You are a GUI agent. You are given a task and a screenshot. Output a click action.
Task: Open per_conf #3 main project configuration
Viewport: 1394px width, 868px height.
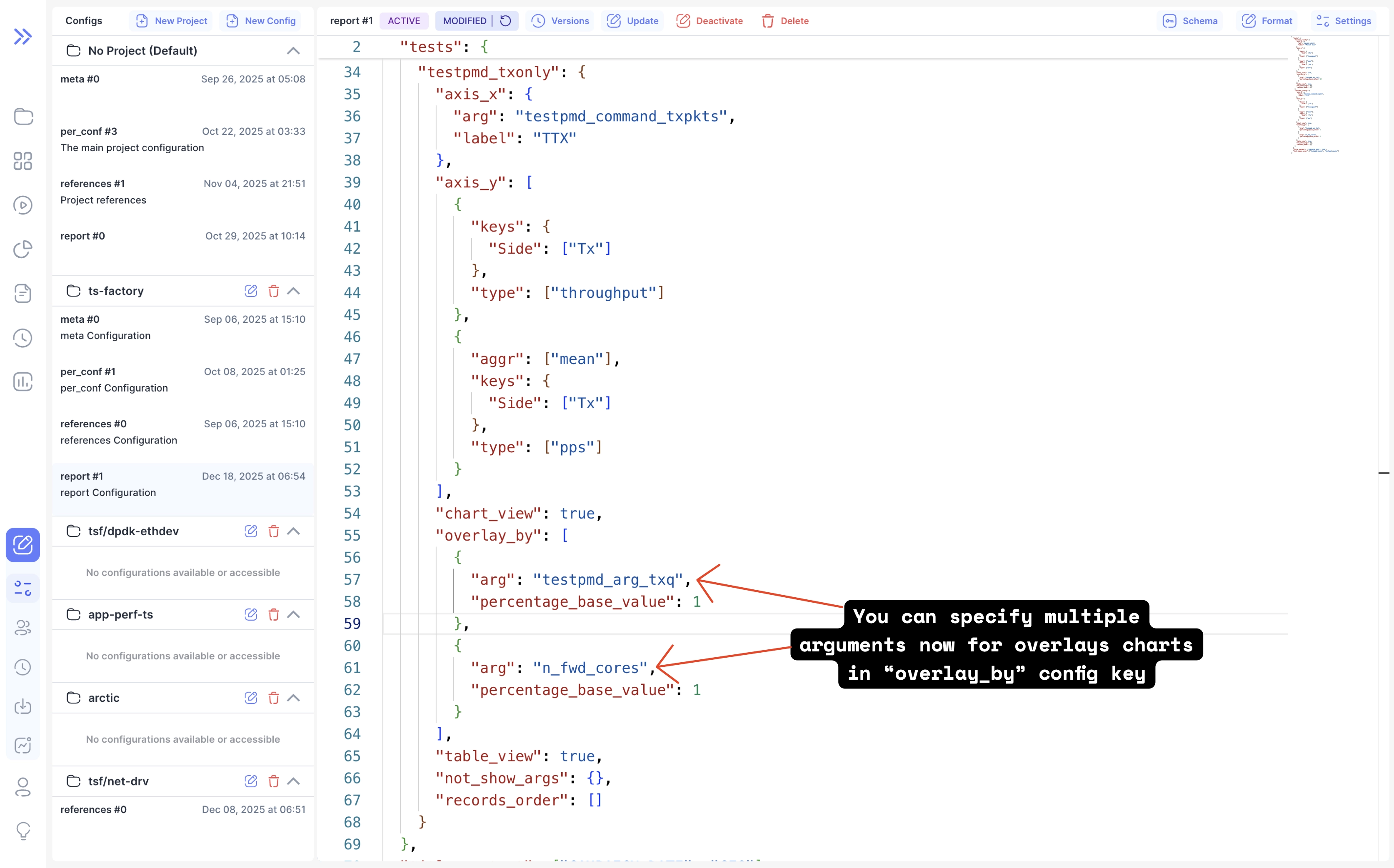182,140
